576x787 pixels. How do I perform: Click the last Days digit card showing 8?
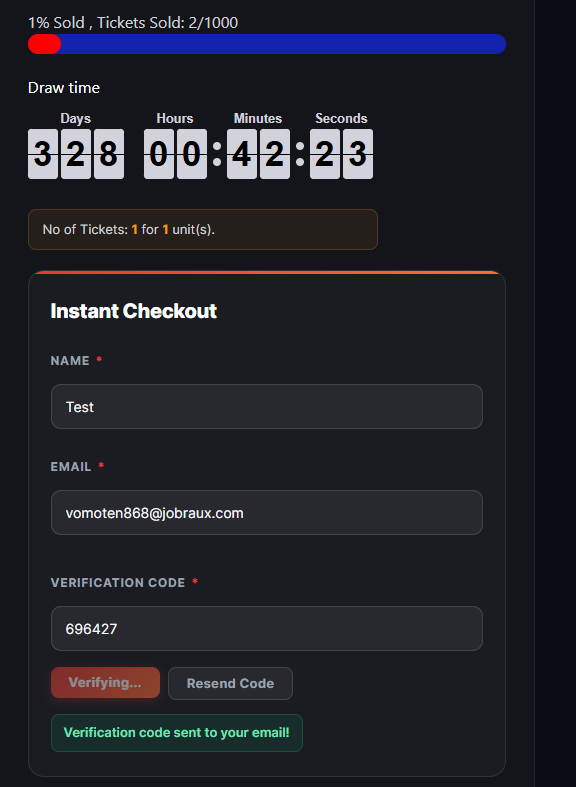(x=109, y=154)
